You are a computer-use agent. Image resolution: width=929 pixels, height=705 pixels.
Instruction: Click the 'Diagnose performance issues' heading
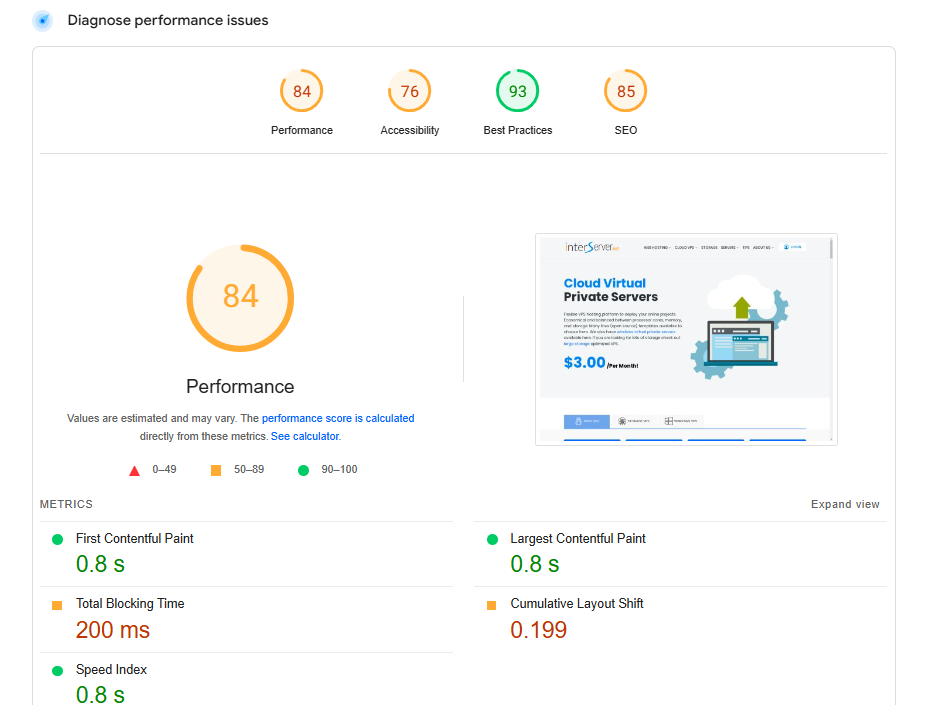(168, 20)
